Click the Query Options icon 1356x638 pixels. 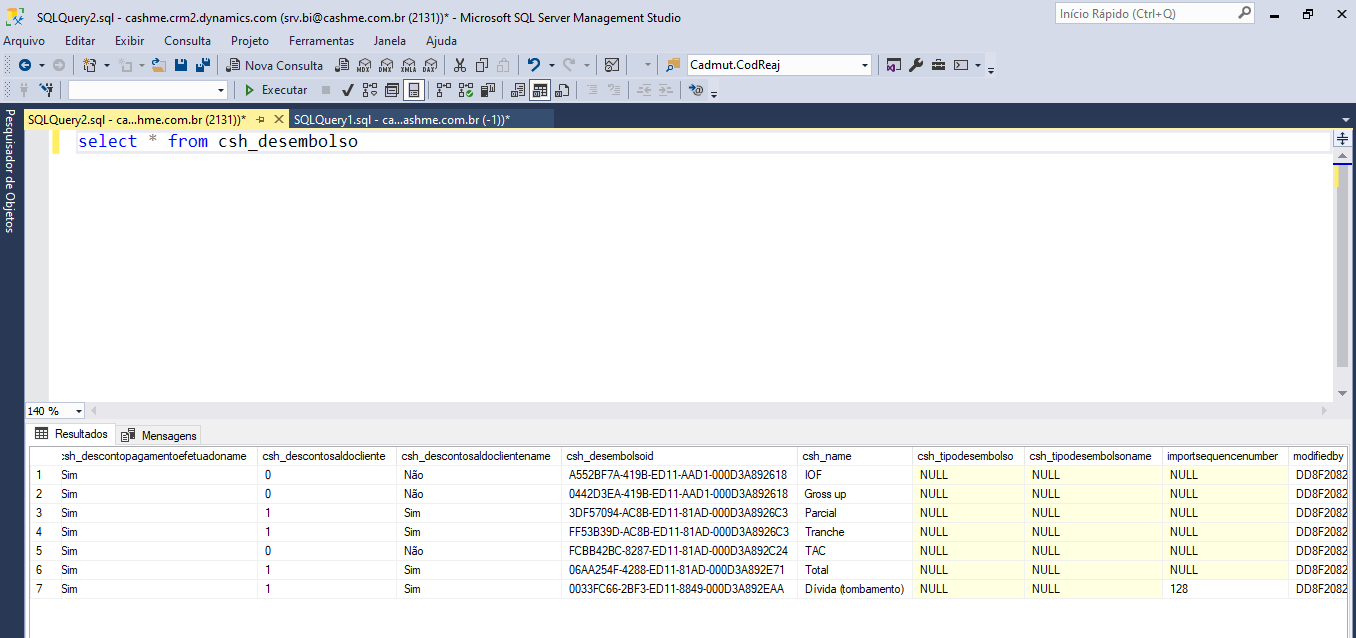(391, 90)
